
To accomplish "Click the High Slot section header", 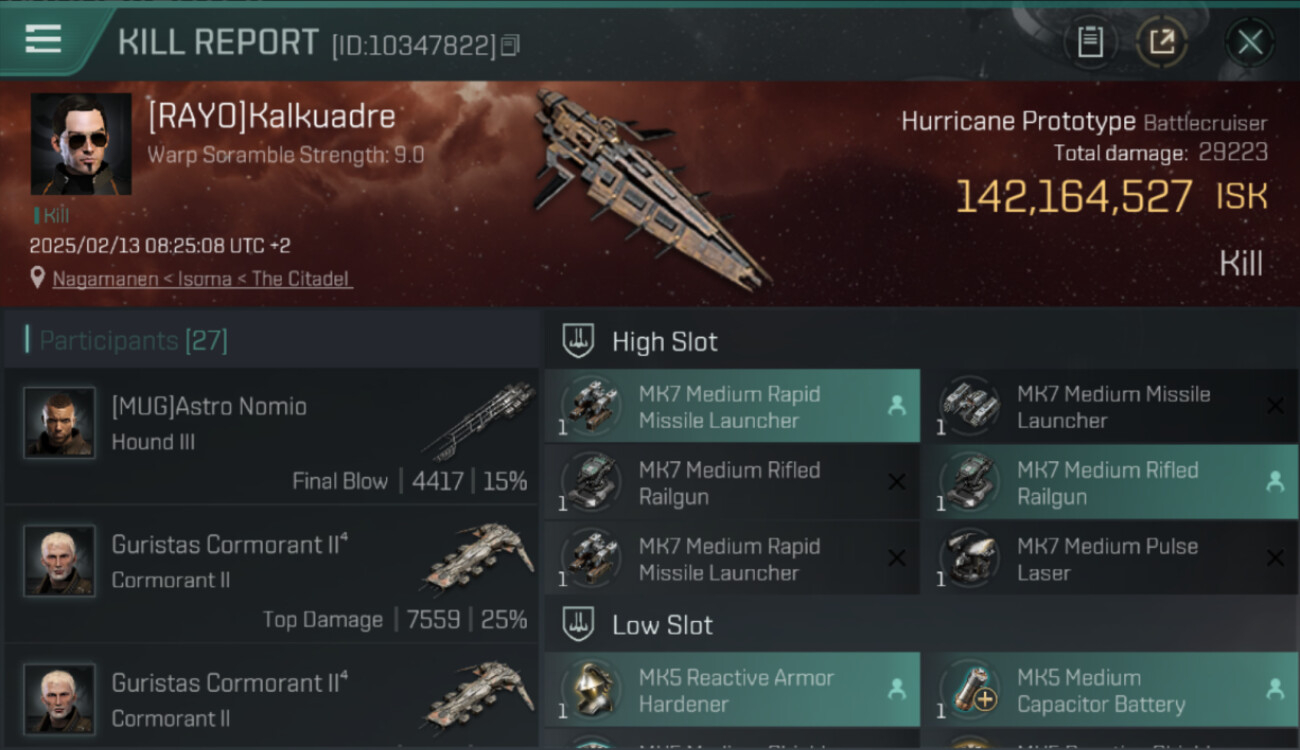I will coord(664,342).
